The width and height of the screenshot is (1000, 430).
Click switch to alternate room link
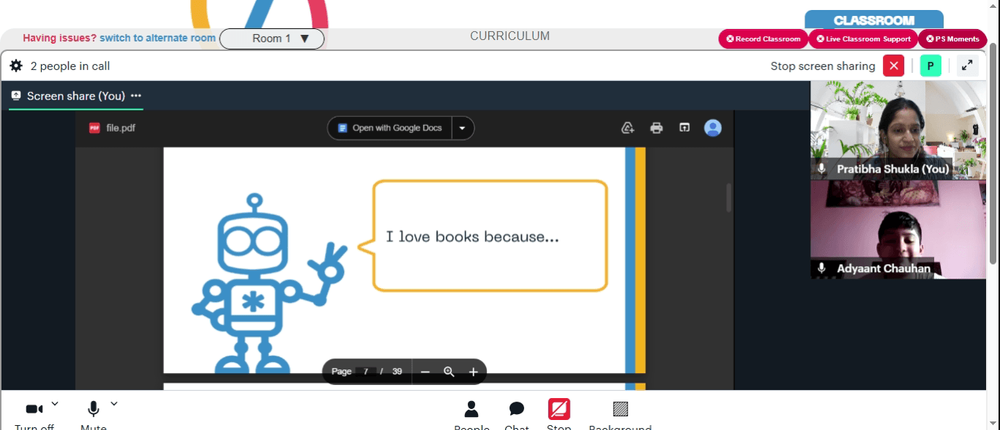click(x=158, y=38)
